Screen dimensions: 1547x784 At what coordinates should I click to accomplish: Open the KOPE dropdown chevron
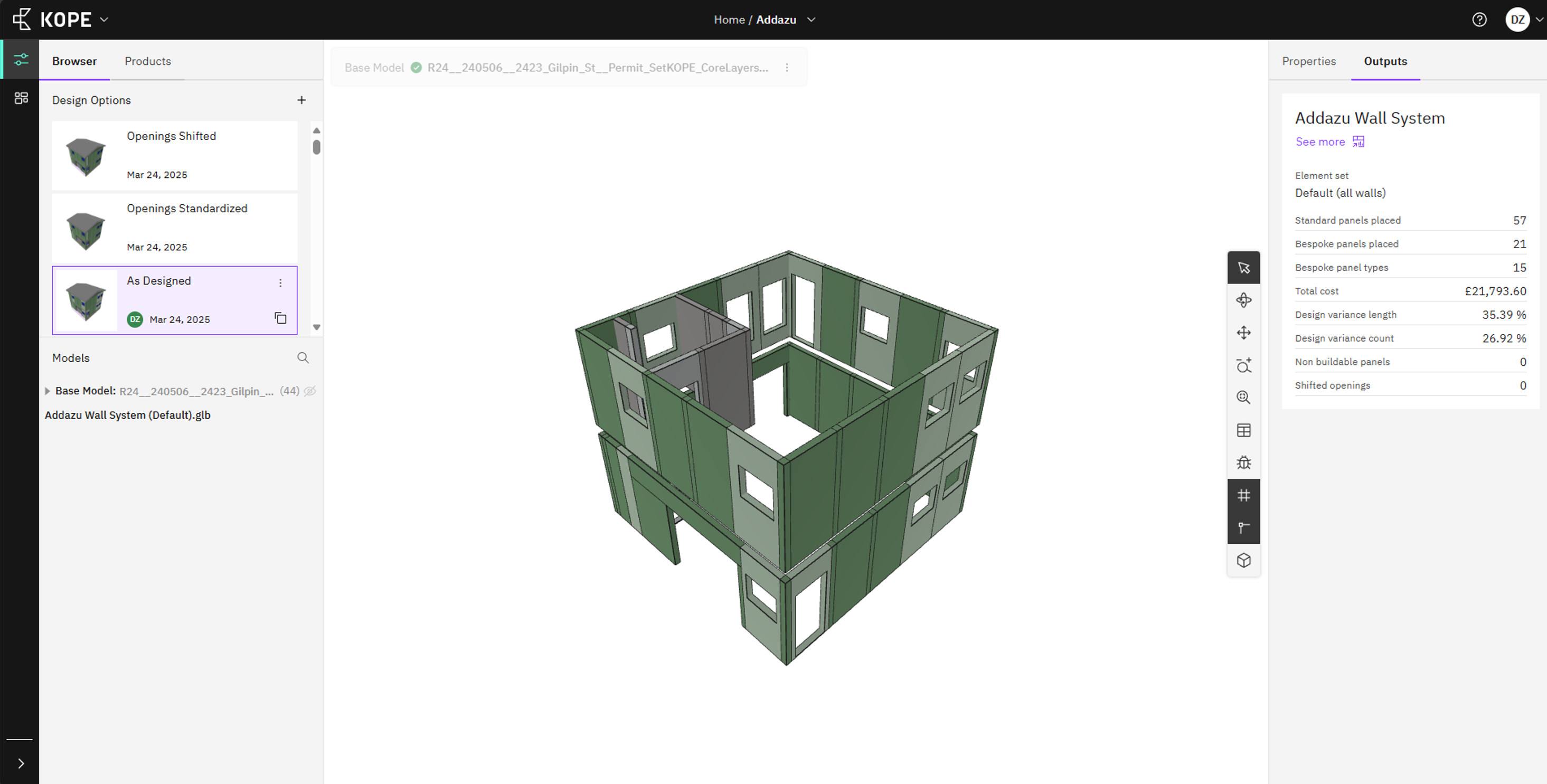[x=104, y=20]
